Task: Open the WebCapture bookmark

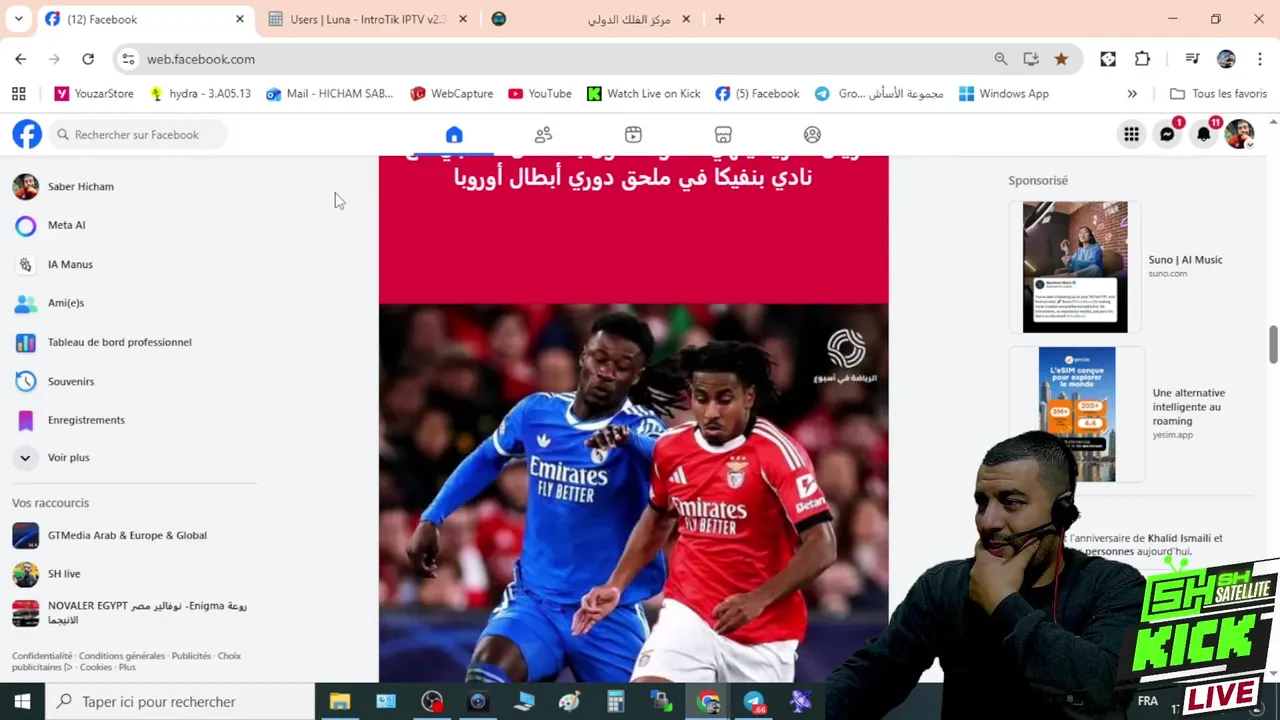Action: click(x=452, y=93)
